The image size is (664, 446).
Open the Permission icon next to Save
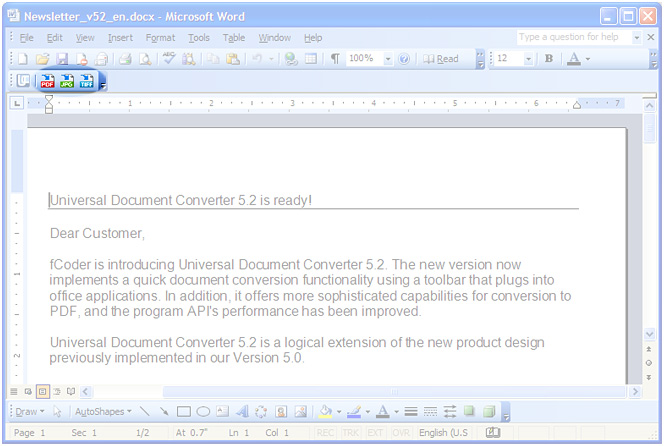click(82, 59)
